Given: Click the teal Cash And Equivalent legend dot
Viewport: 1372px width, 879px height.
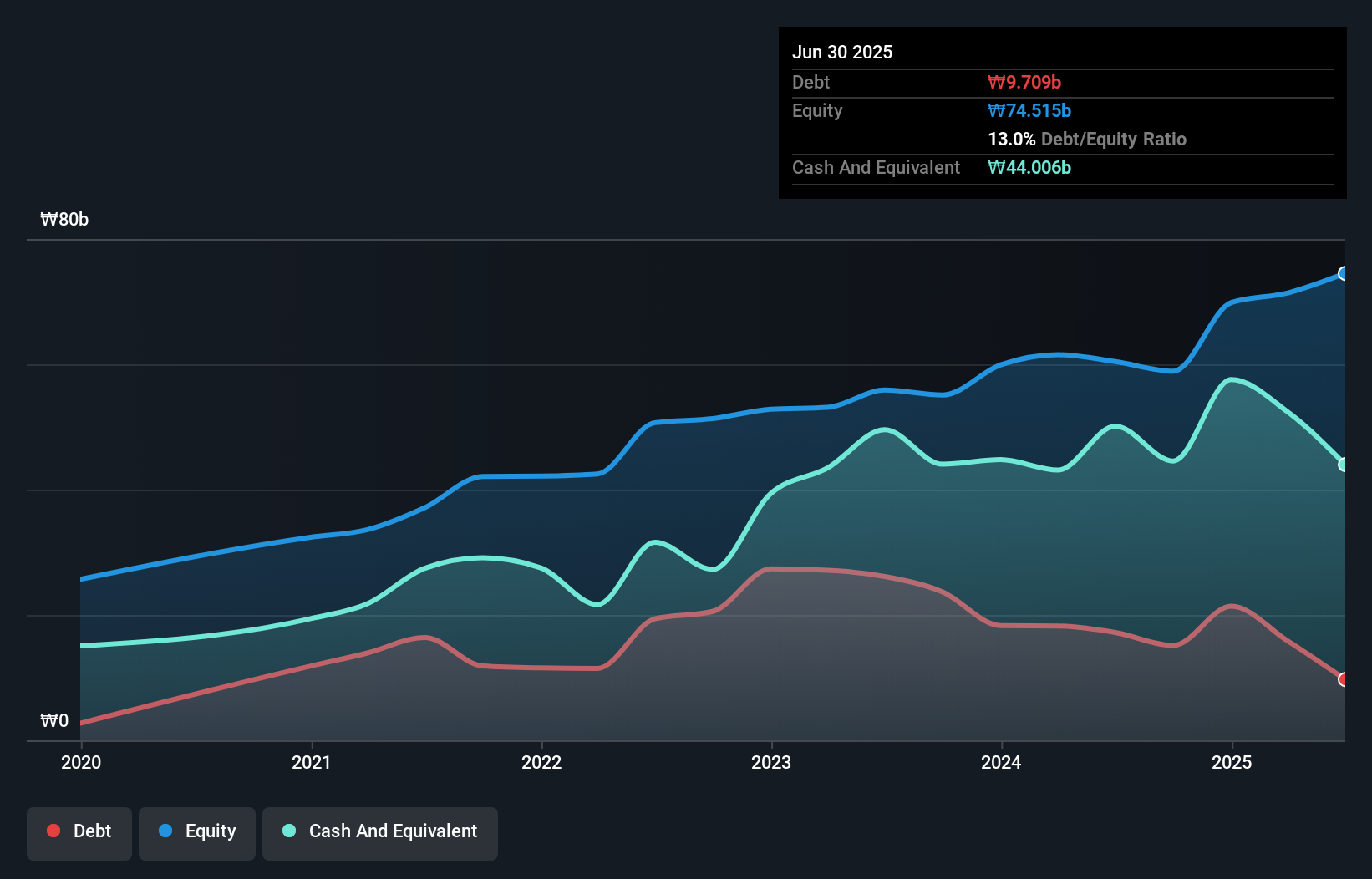Looking at the screenshot, I should tap(288, 831).
